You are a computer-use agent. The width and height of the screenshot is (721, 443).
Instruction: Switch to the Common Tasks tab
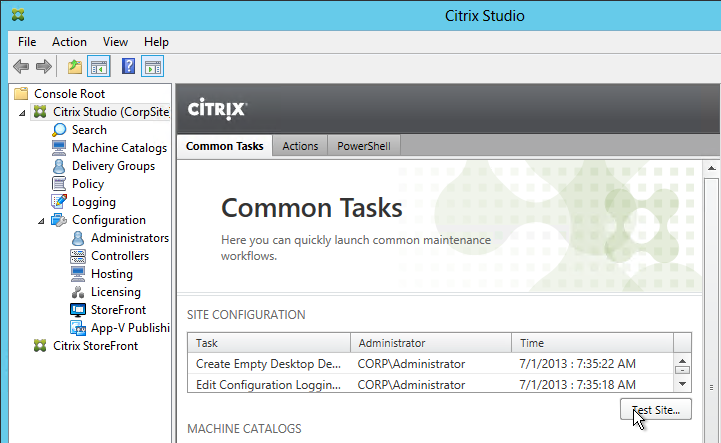(224, 146)
